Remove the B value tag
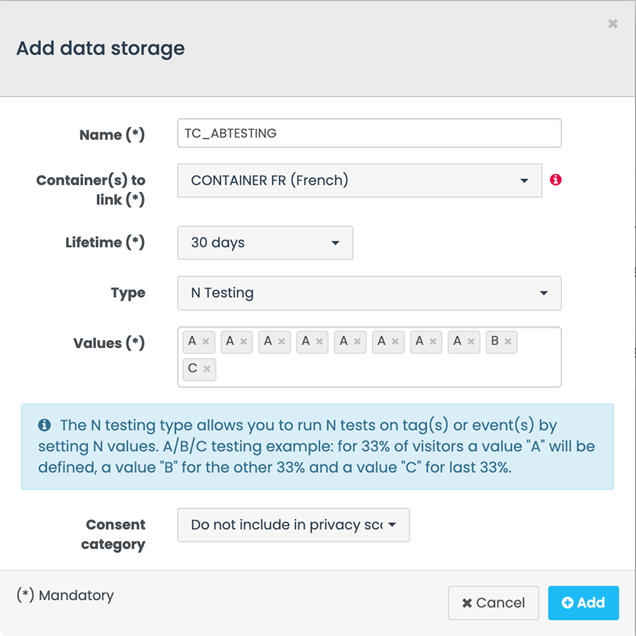Screen dimensions: 636x636 pos(508,342)
